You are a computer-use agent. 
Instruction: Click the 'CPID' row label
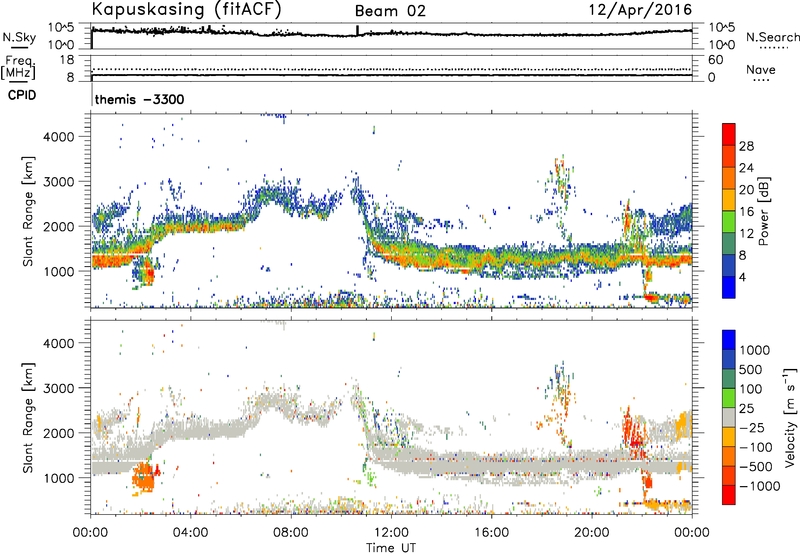22,95
